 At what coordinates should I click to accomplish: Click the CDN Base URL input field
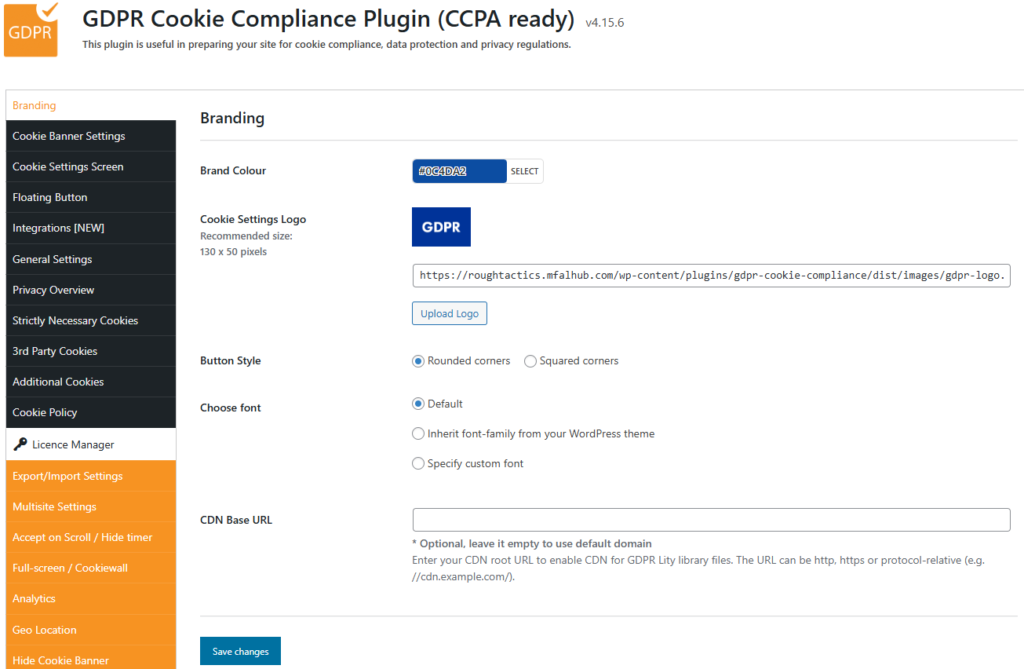(x=711, y=520)
